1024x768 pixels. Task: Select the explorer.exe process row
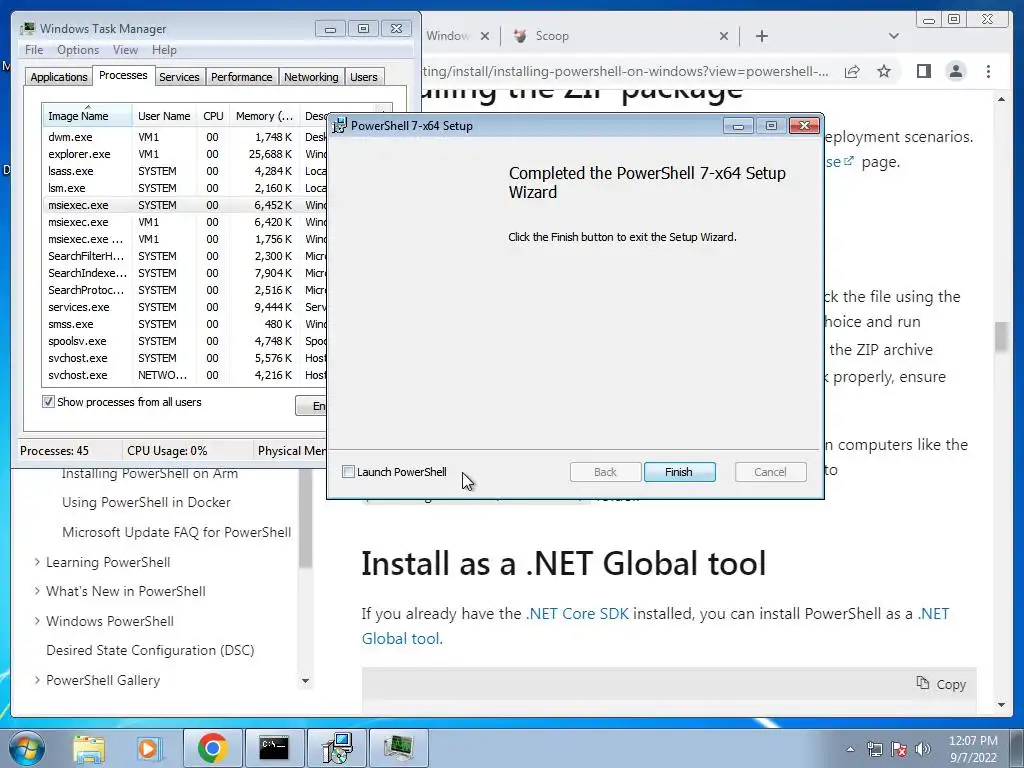click(x=184, y=154)
